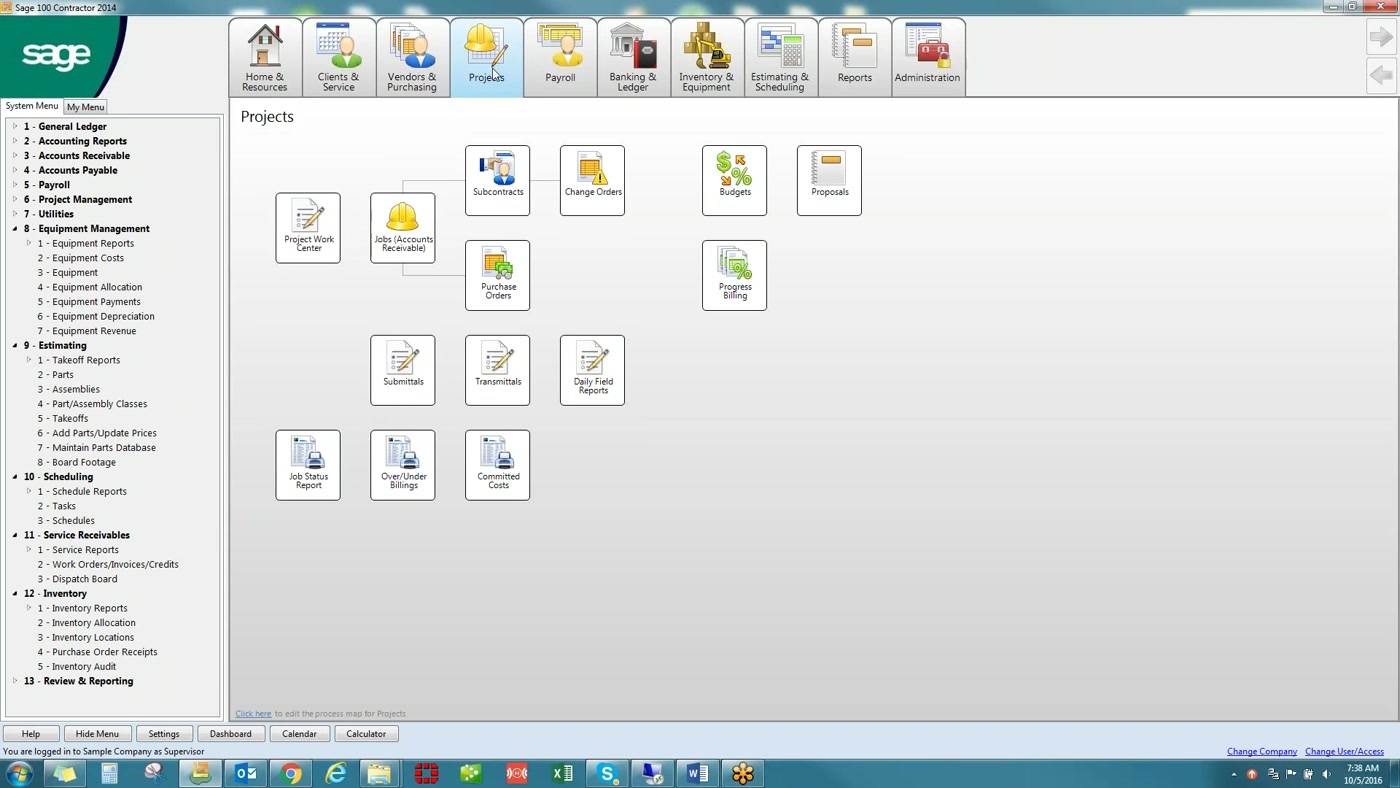Image resolution: width=1400 pixels, height=788 pixels.
Task: Open the Submittals icon
Action: (403, 370)
